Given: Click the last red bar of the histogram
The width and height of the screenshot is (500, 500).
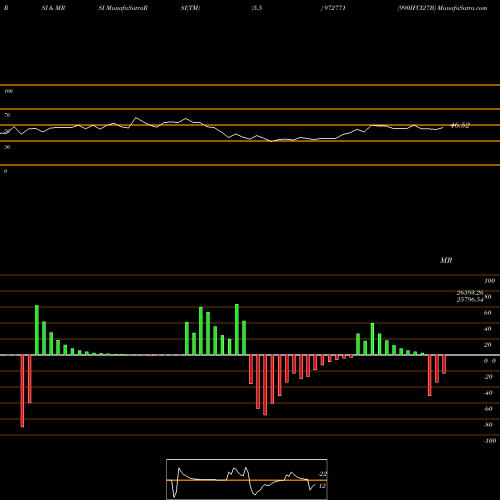Looking at the screenshot, I should [x=444, y=364].
